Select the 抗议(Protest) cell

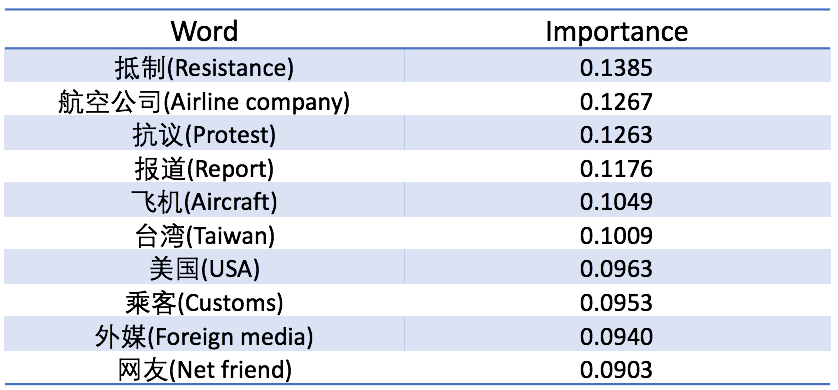coord(204,135)
